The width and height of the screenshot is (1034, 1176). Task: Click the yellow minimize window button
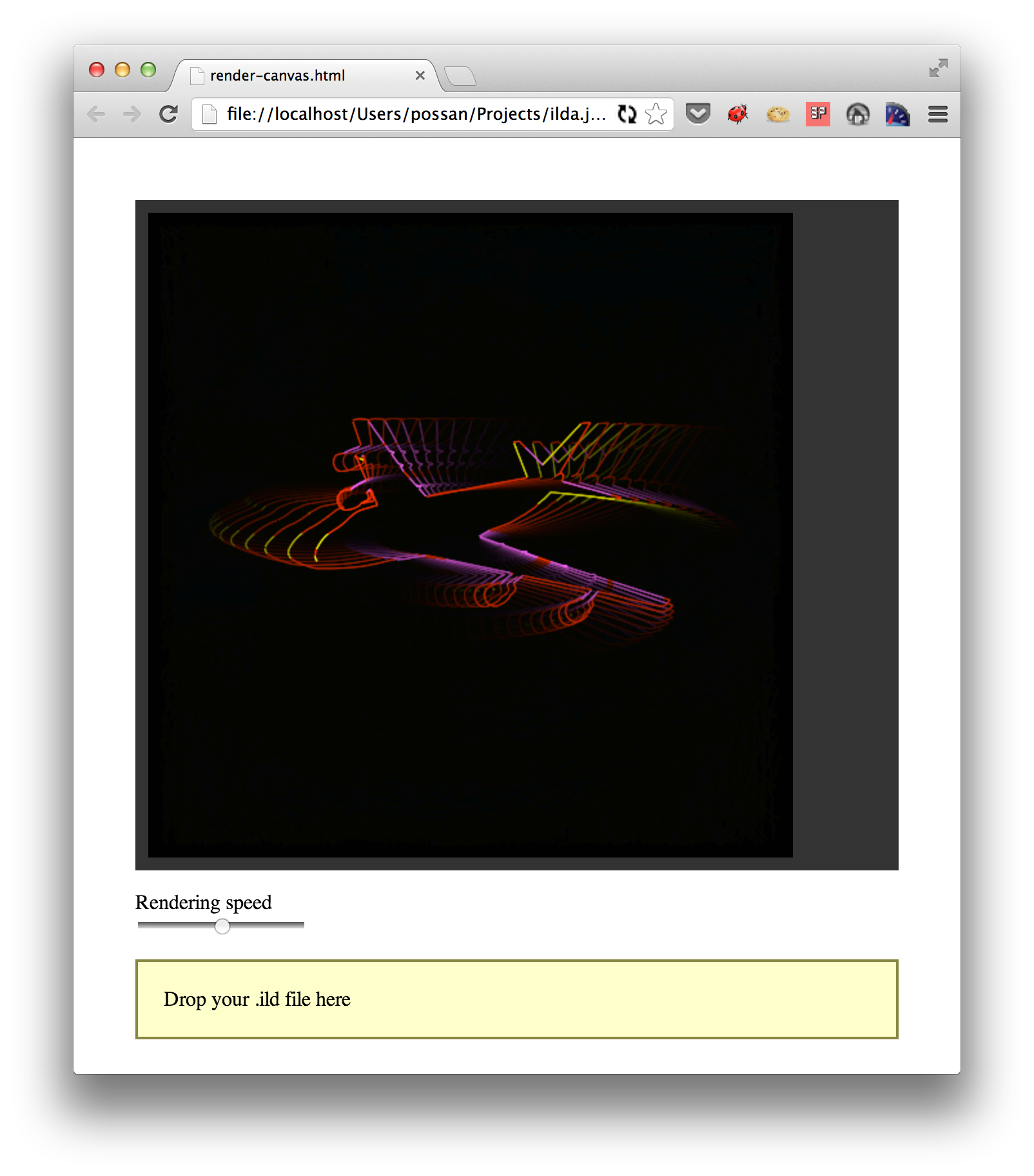[122, 70]
